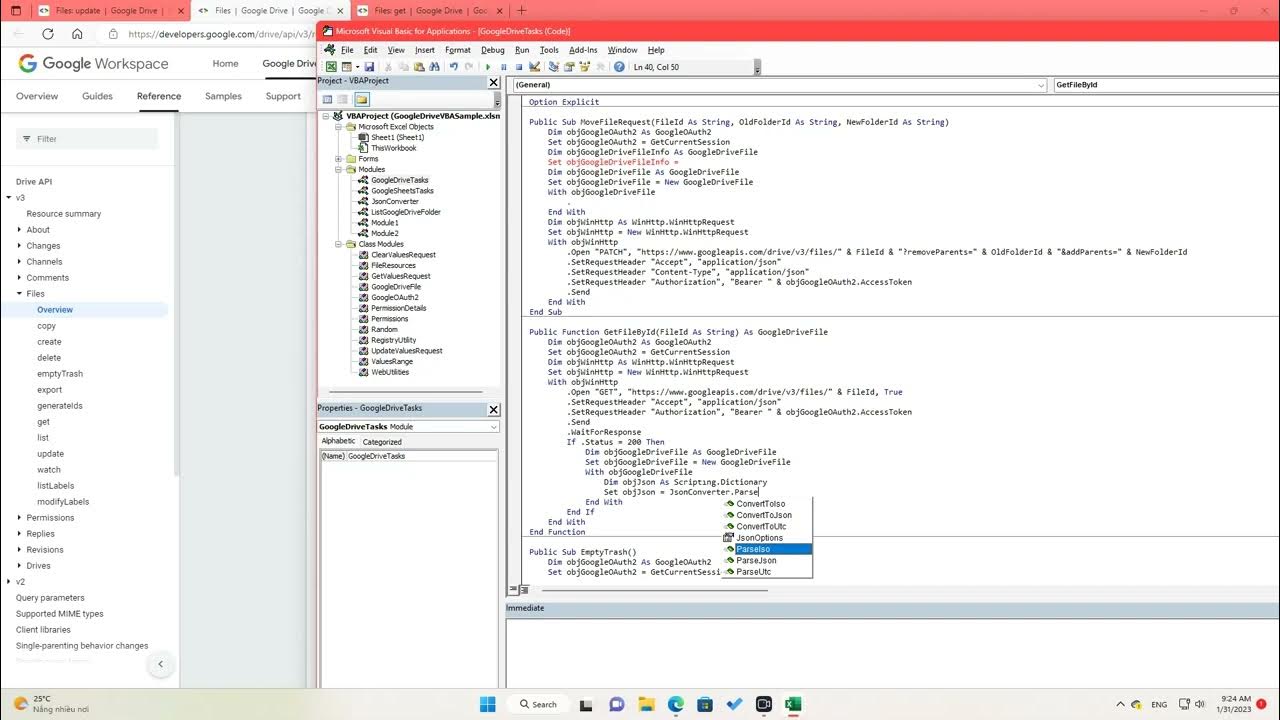Click browser reload icon in Chrome

pos(47,33)
